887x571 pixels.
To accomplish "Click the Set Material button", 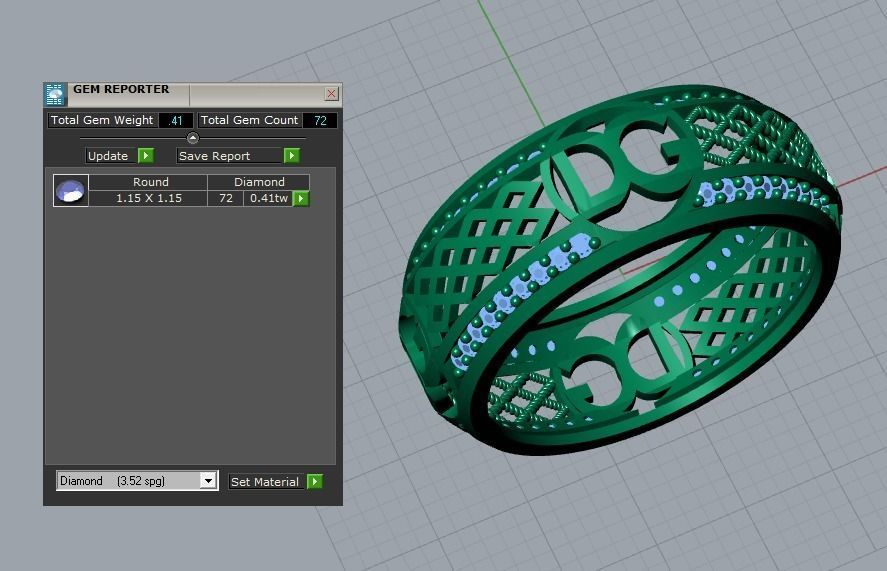I will click(267, 482).
